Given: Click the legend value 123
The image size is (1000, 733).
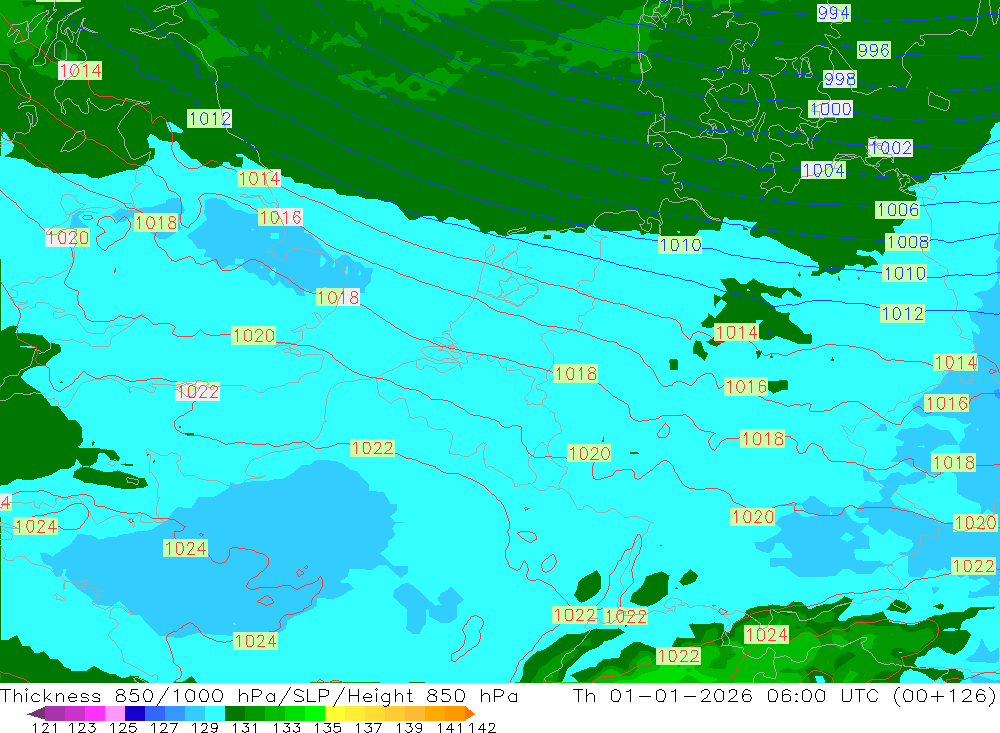Looking at the screenshot, I should click(82, 727).
